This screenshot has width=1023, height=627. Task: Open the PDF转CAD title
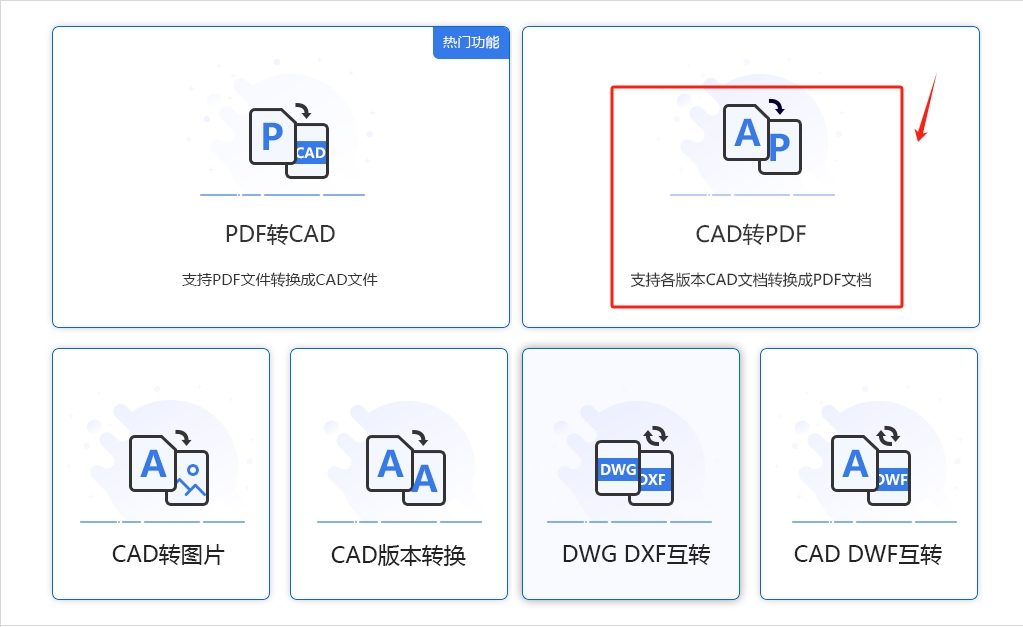(280, 234)
